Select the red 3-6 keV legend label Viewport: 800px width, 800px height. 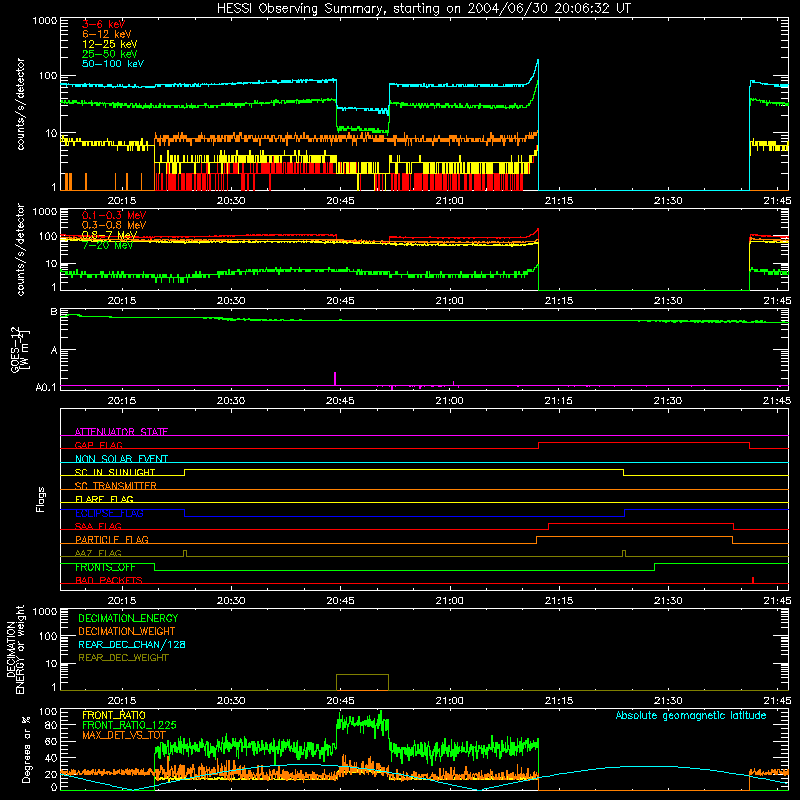click(x=104, y=24)
